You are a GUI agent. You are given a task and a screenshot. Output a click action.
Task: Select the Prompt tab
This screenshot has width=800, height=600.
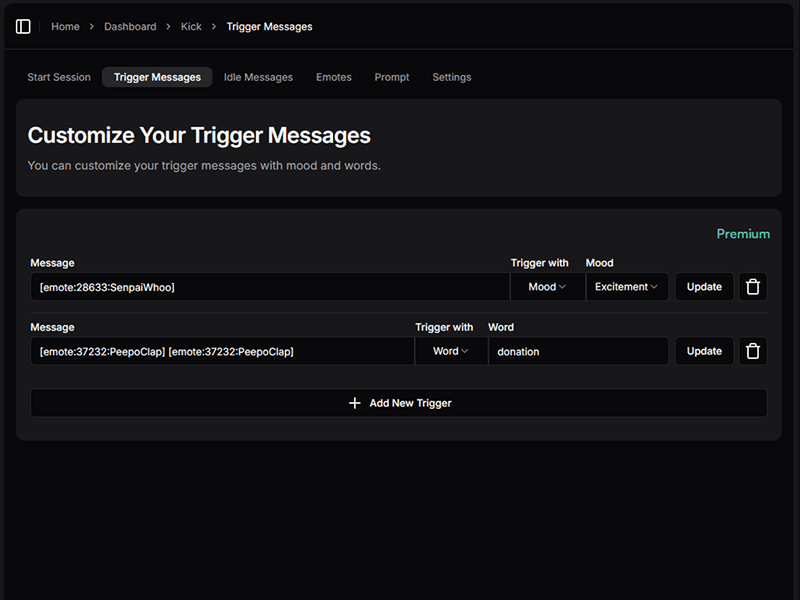[x=392, y=77]
